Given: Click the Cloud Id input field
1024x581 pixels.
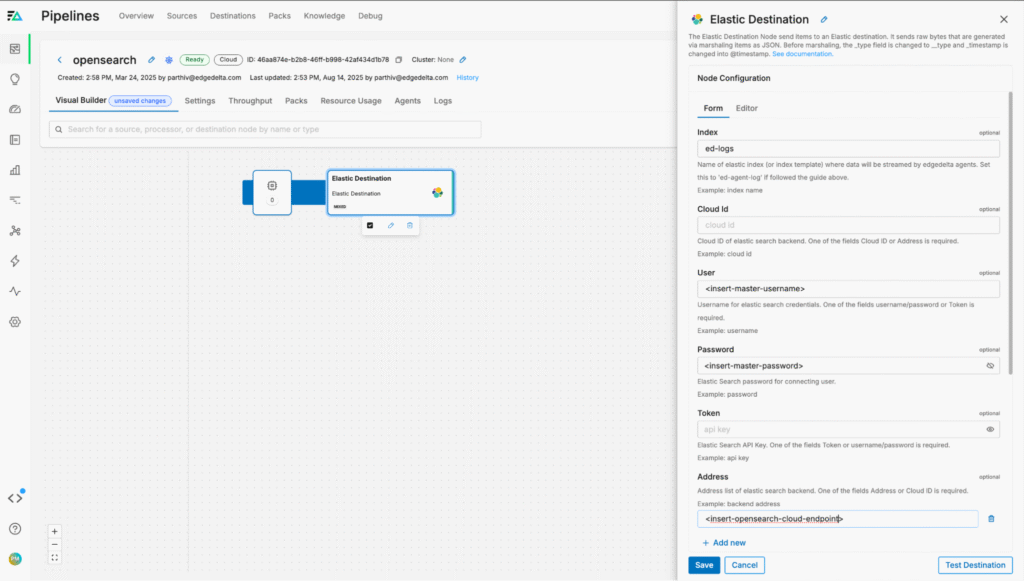Looking at the screenshot, I should (x=848, y=225).
